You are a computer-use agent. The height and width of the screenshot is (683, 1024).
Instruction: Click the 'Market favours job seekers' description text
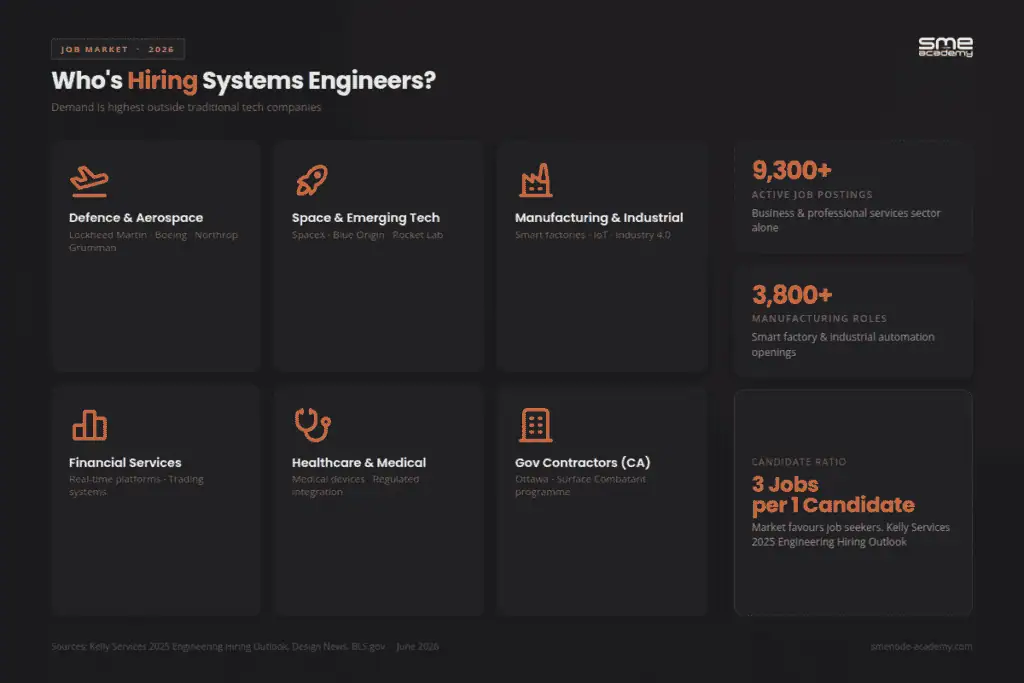point(850,534)
